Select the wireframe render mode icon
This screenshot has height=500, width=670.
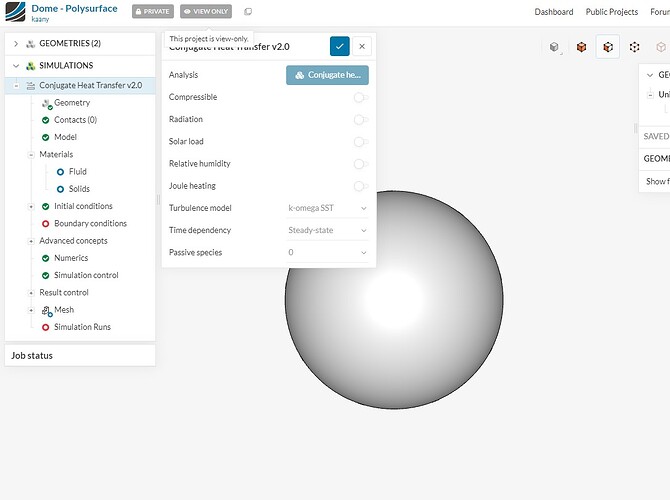(635, 47)
